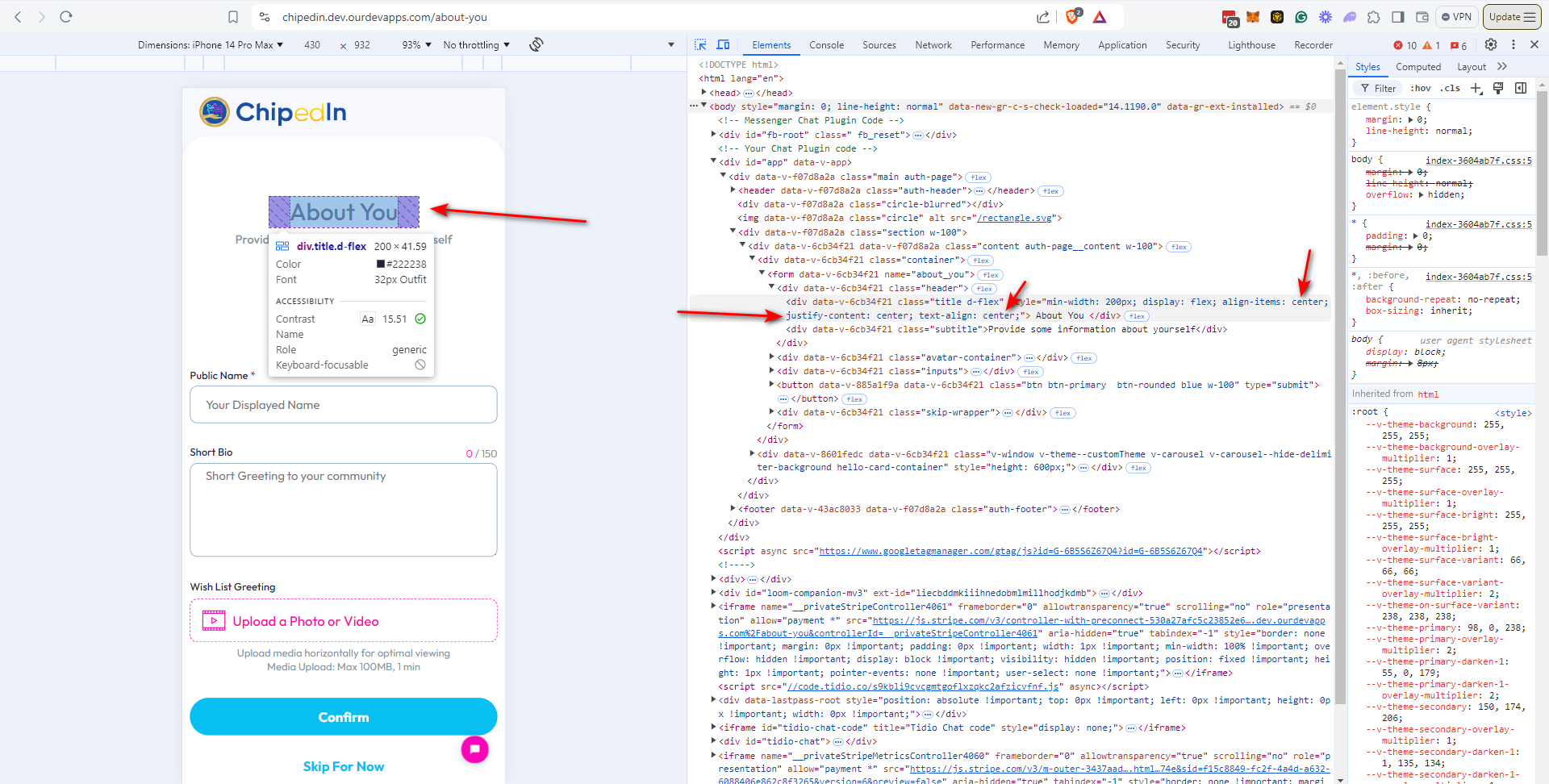Open the Extensions puzzle-piece menu
The height and width of the screenshot is (784, 1549).
point(1374,17)
